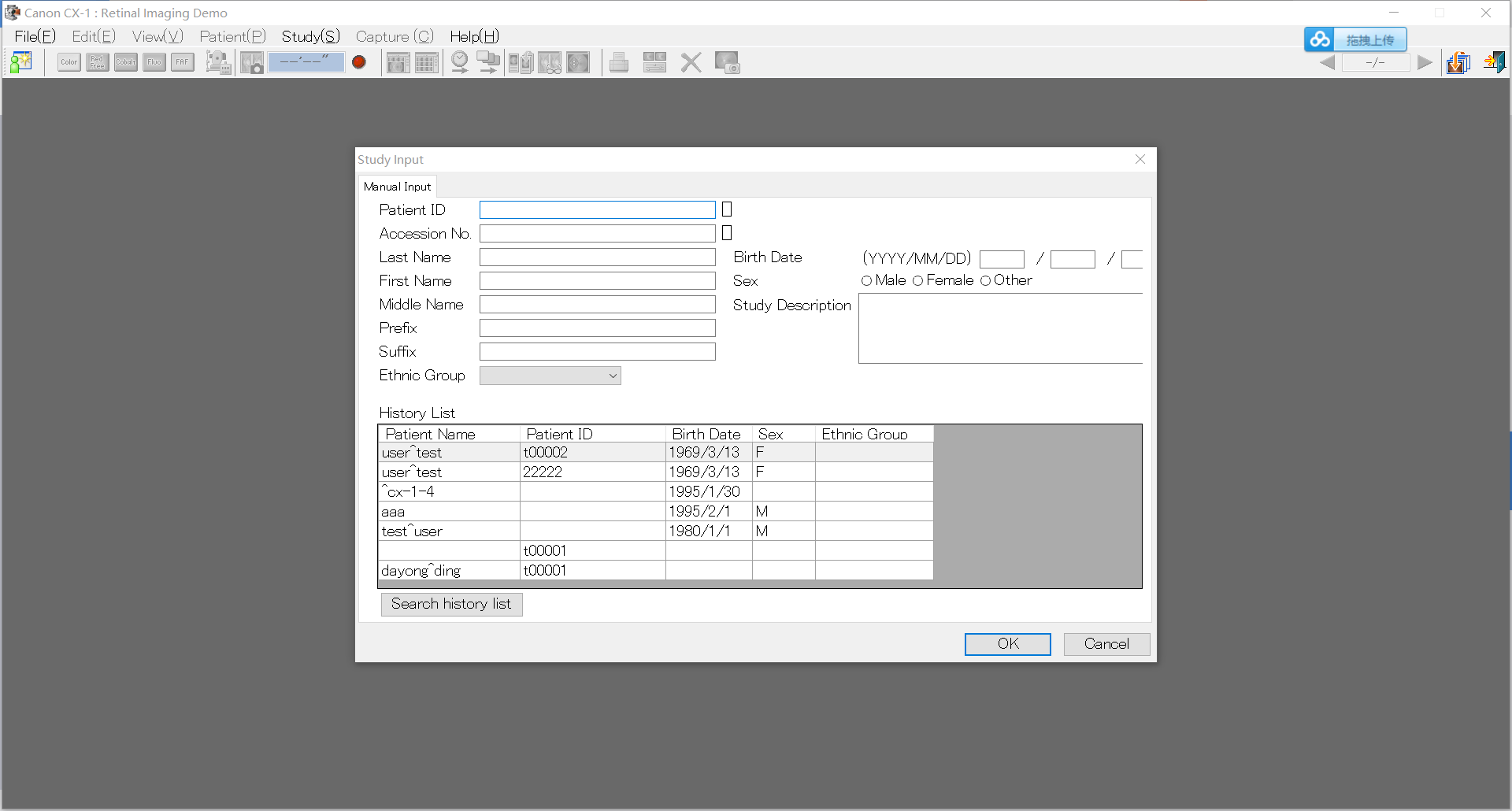Click the red record timer button
Screen dimensions: 1512x811
tap(359, 62)
